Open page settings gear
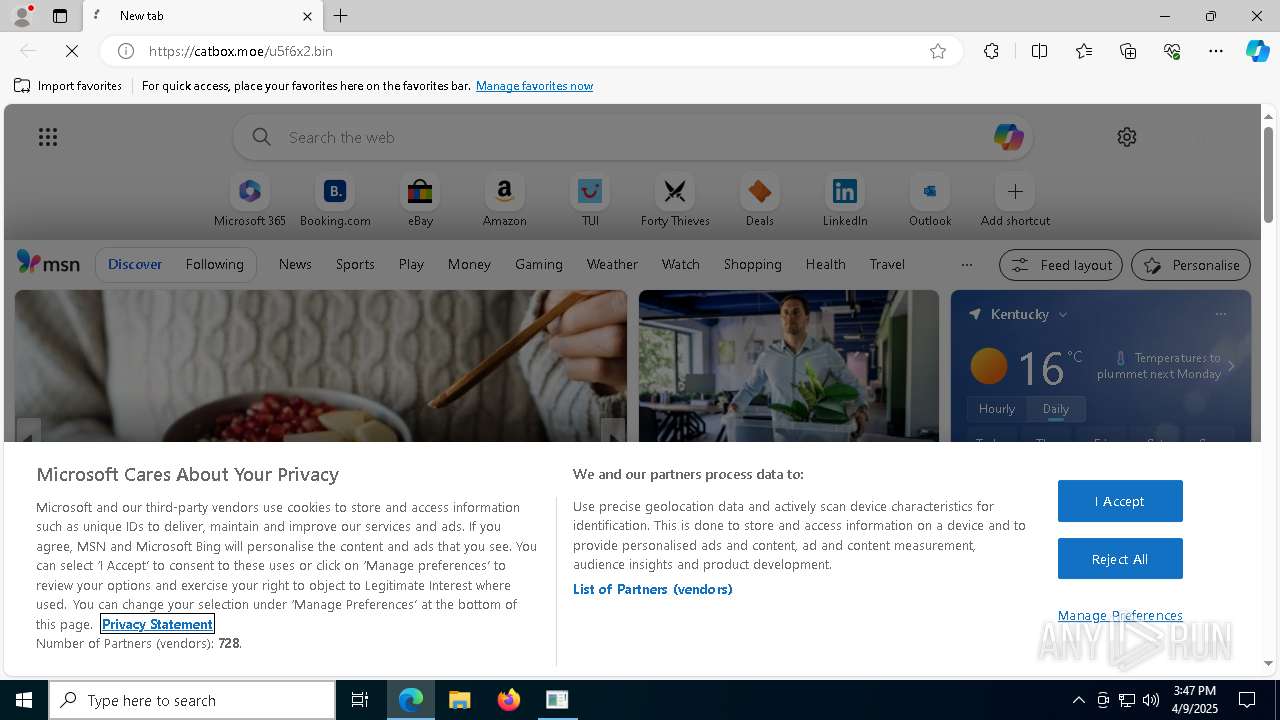 [1127, 137]
